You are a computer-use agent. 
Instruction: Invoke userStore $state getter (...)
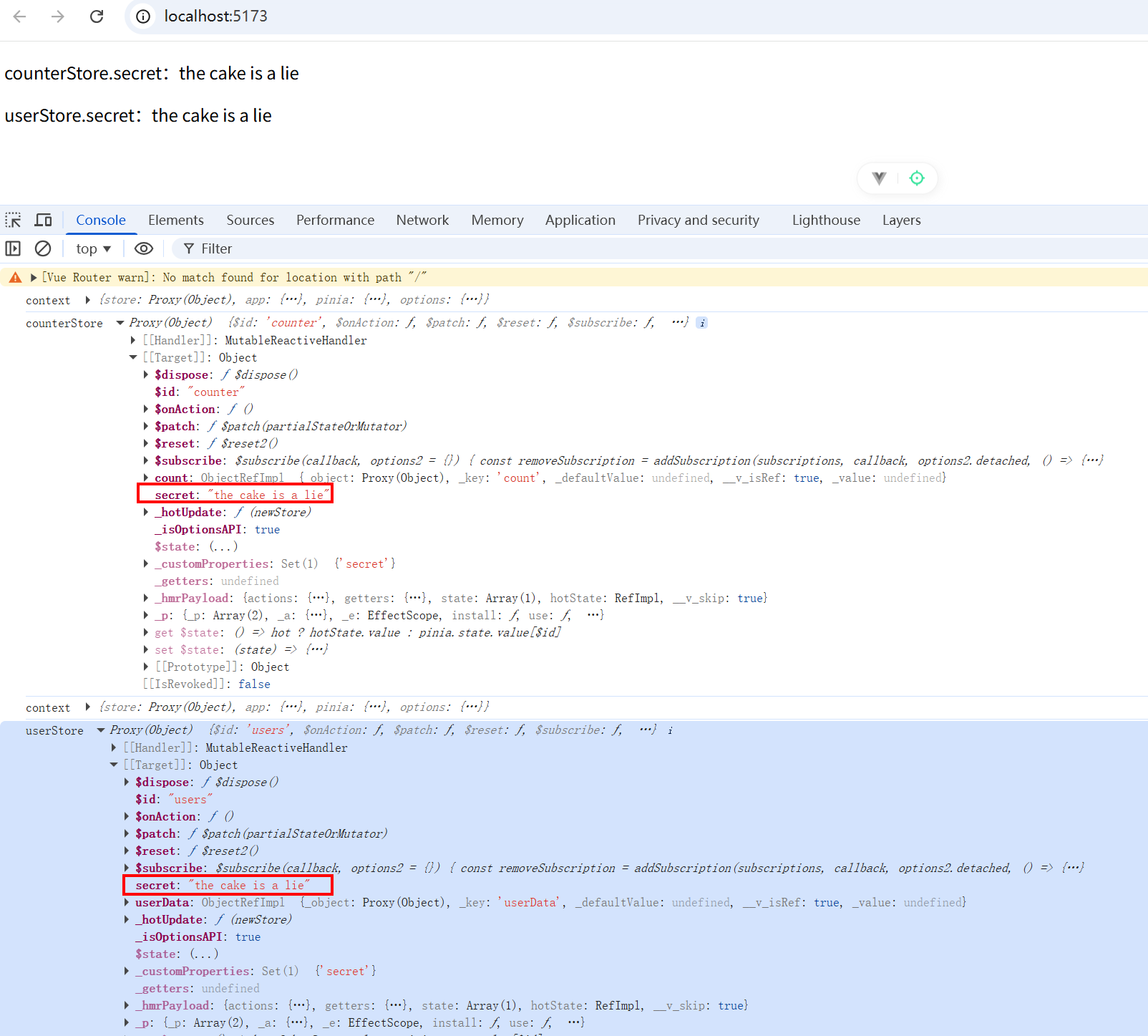[x=204, y=954]
